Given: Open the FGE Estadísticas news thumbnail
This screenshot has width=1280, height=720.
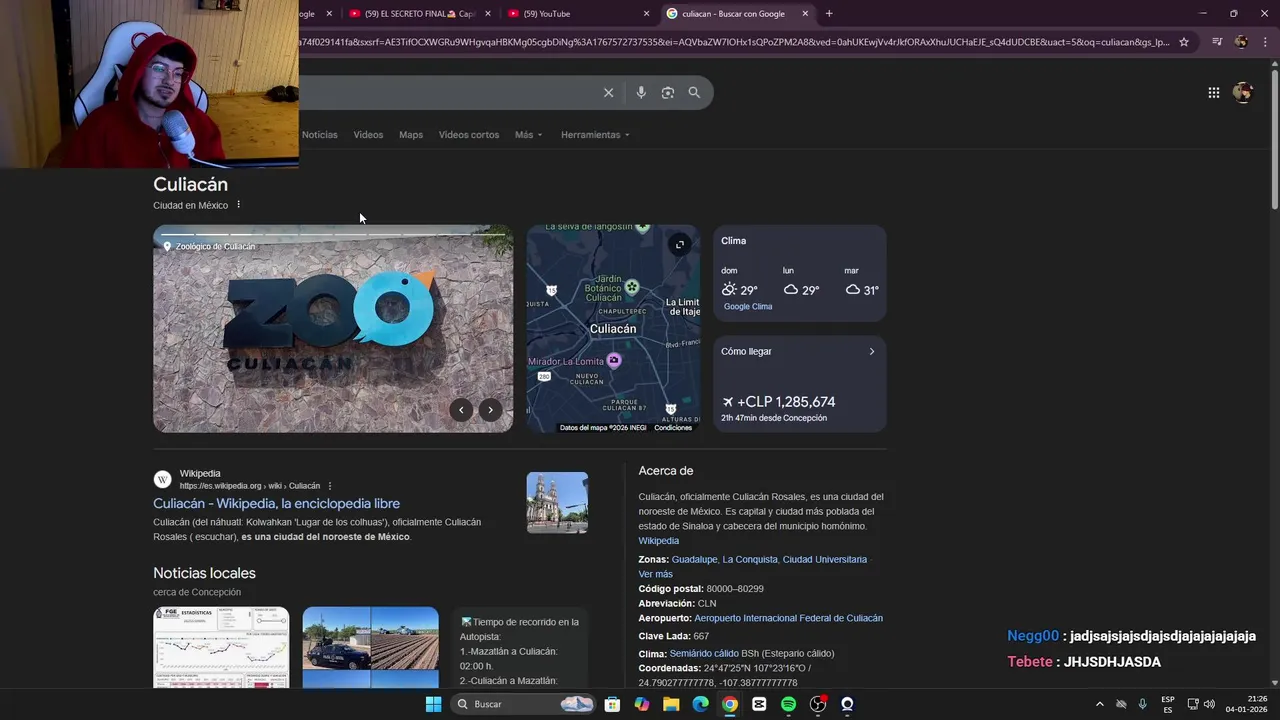Looking at the screenshot, I should click(221, 647).
